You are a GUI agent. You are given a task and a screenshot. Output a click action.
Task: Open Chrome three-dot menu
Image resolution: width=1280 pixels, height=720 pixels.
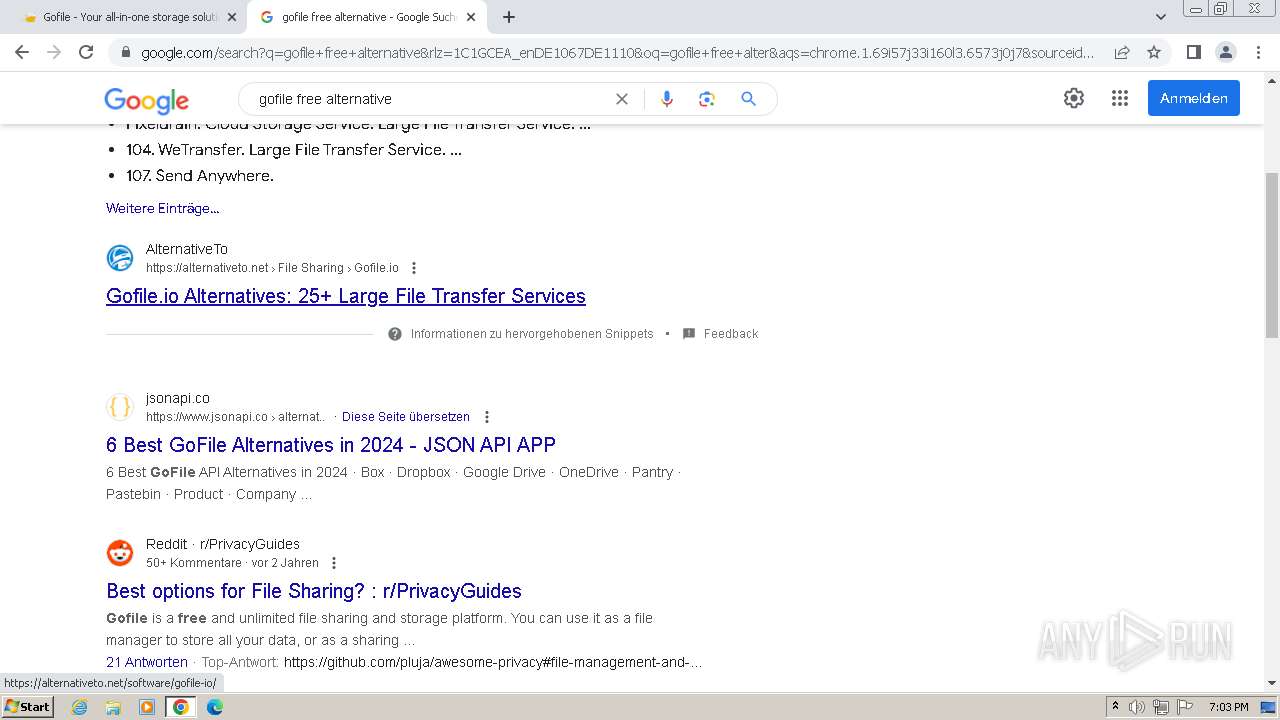[1258, 52]
